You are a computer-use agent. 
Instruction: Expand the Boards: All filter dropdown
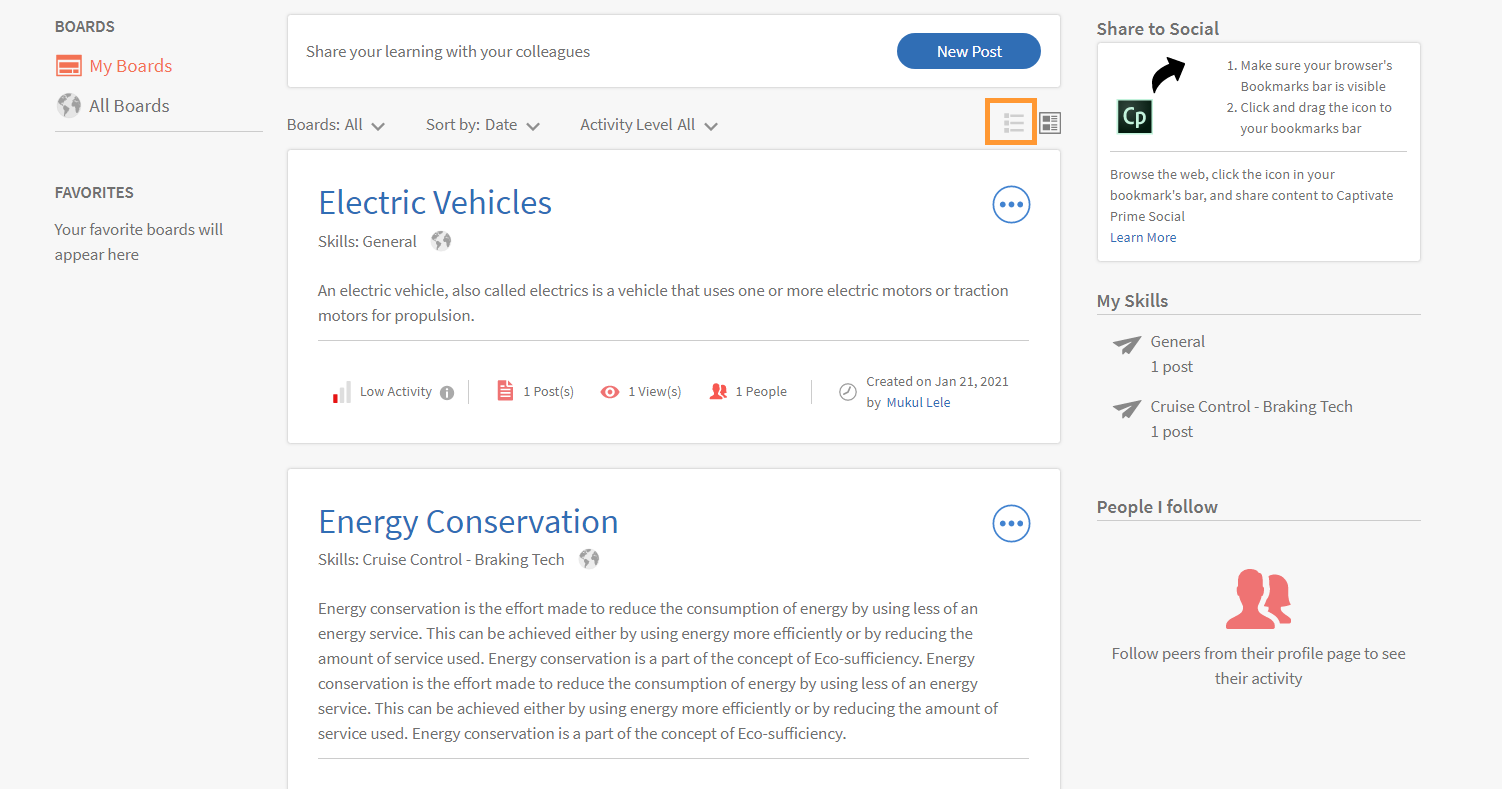[336, 125]
